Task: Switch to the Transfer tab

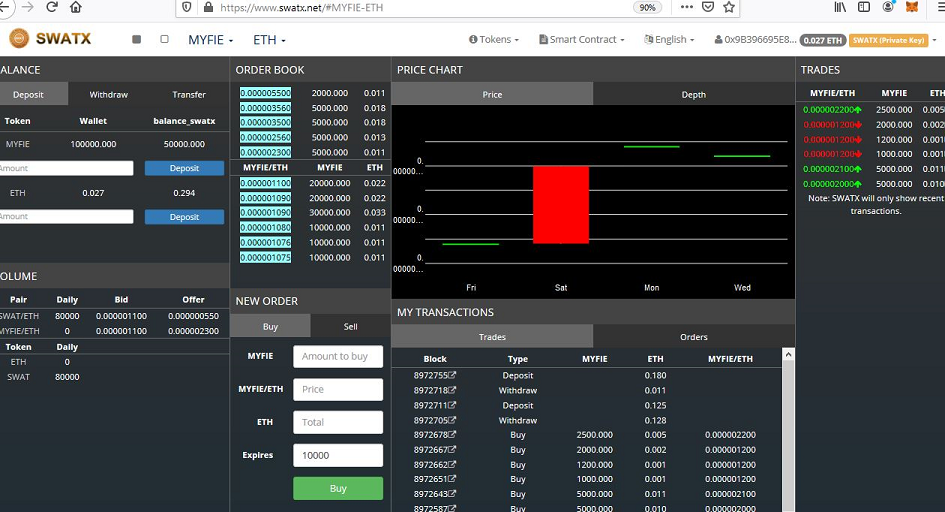Action: pyautogui.click(x=189, y=95)
